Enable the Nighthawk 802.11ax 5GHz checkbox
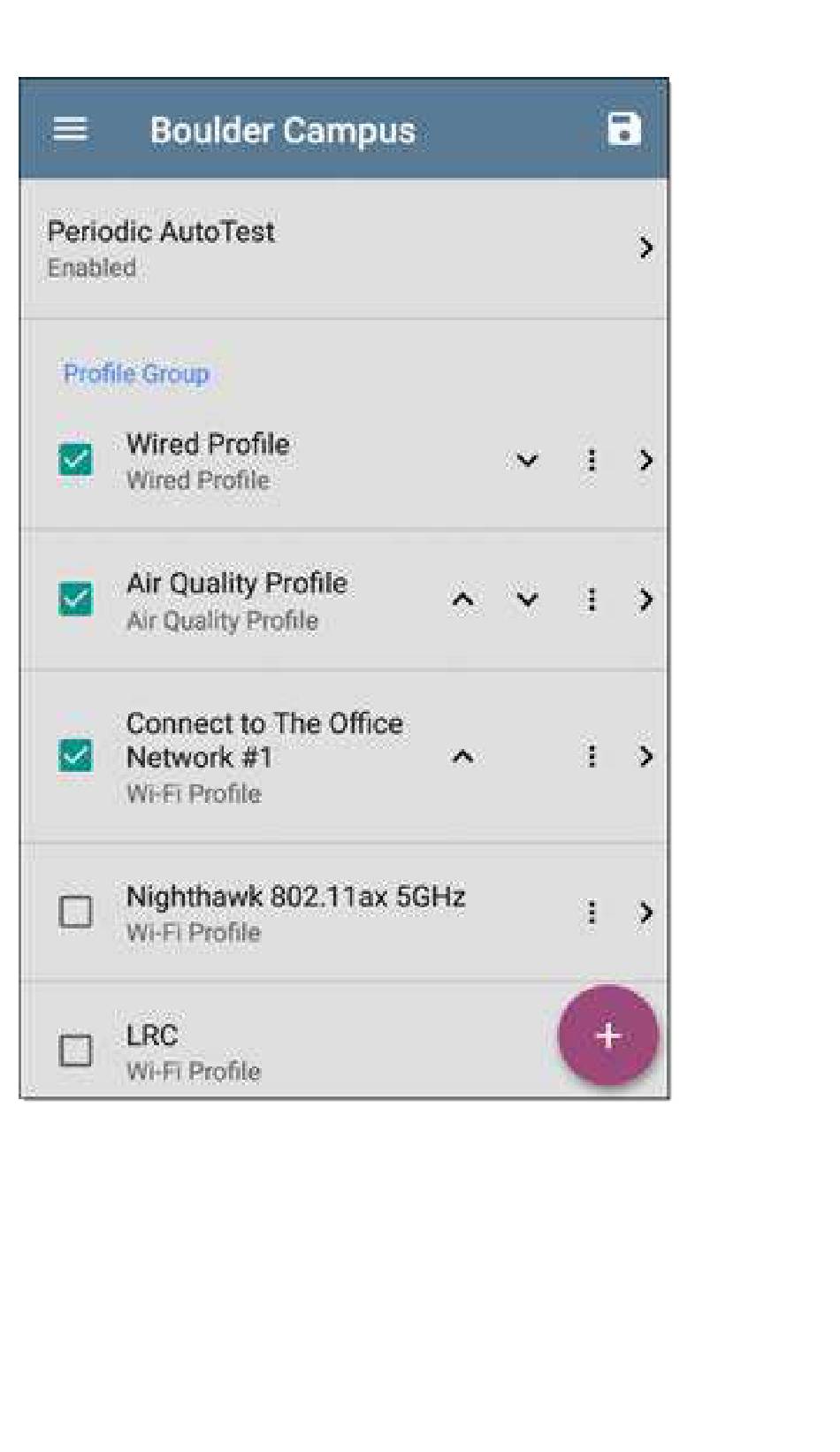Viewport: 840px width, 1452px height. [75, 912]
